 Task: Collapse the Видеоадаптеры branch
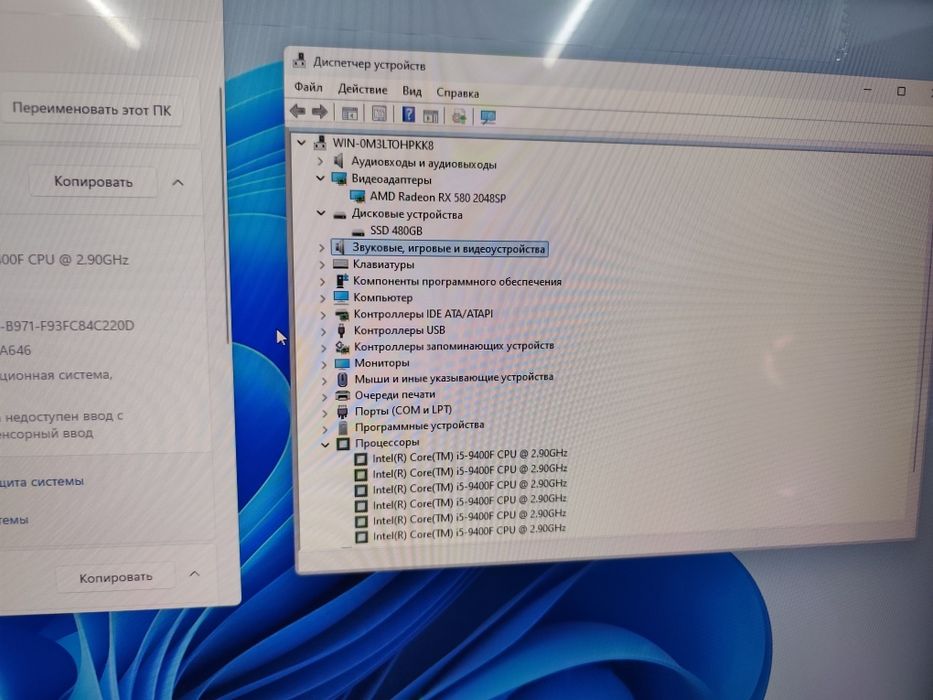click(320, 178)
